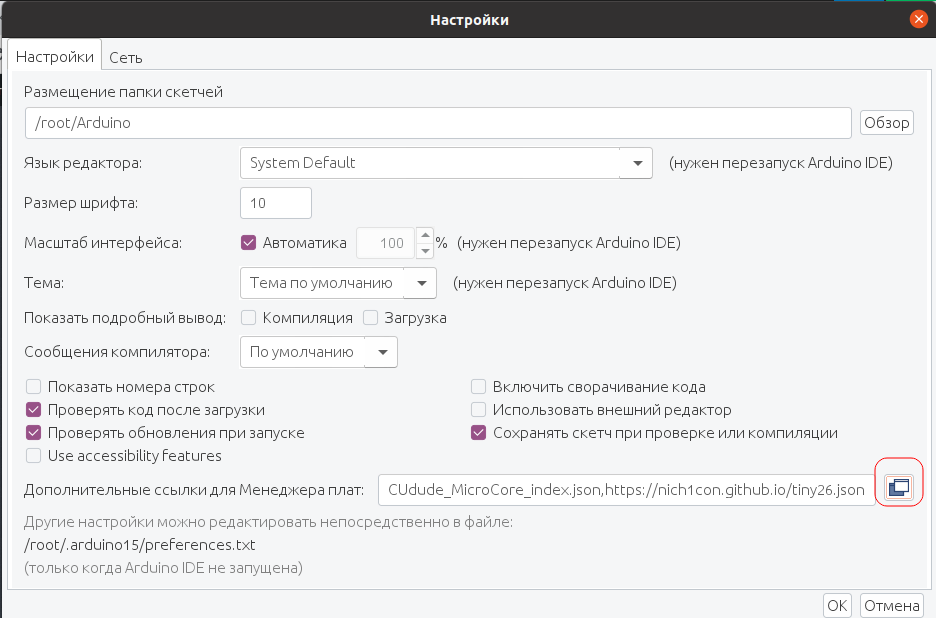Toggle the Автоматика scale checkbox
Viewport: 936px width, 618px height.
coord(249,242)
